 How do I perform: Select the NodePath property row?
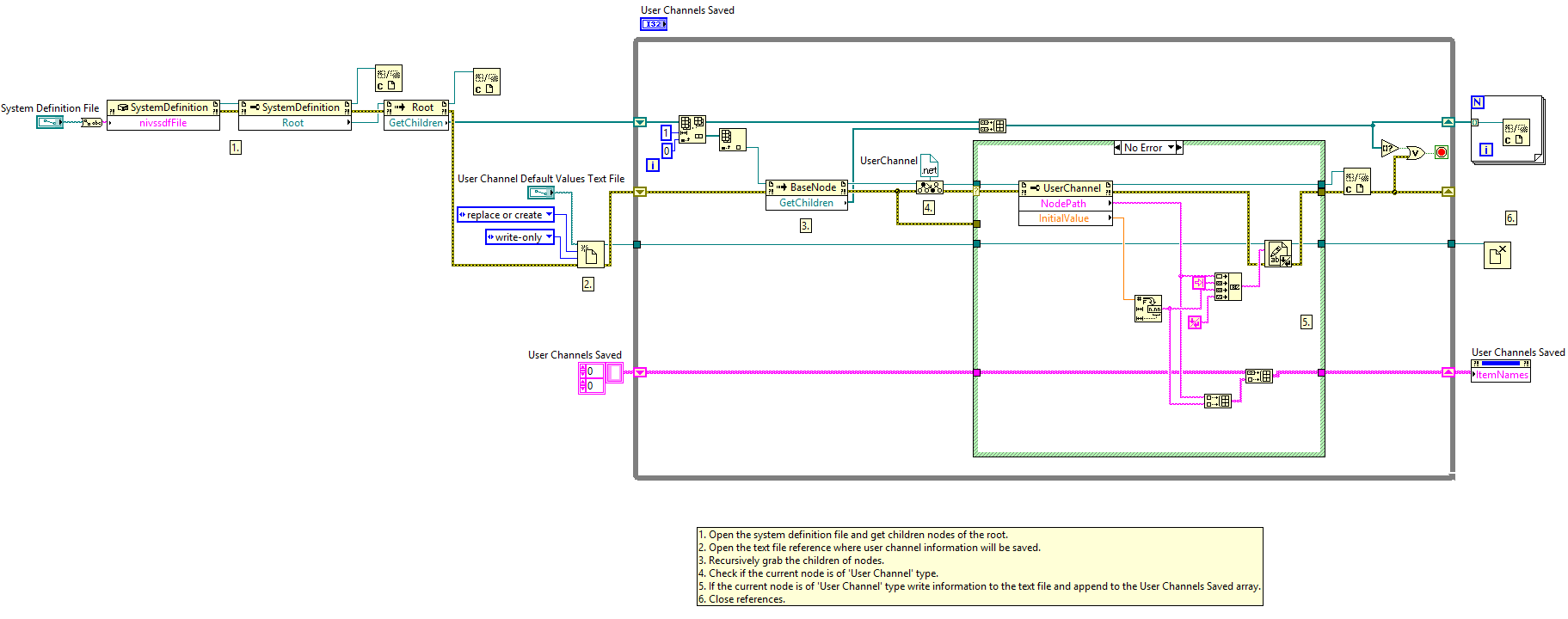pos(1066,204)
